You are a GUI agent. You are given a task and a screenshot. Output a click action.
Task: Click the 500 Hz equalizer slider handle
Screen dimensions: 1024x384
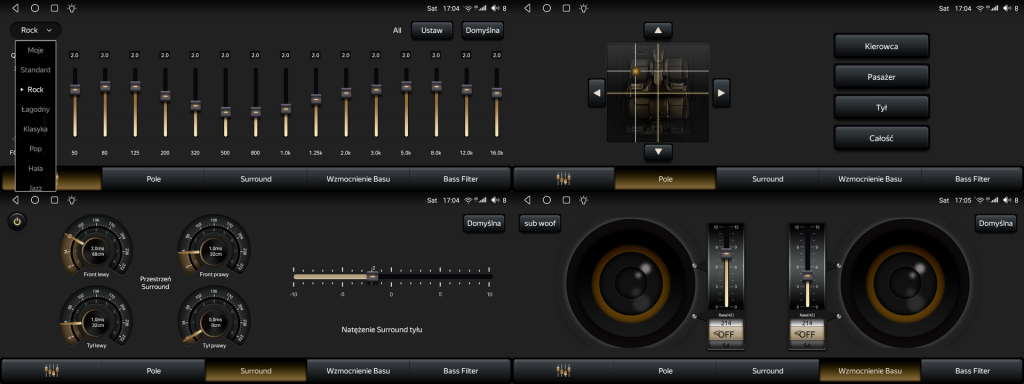225,112
